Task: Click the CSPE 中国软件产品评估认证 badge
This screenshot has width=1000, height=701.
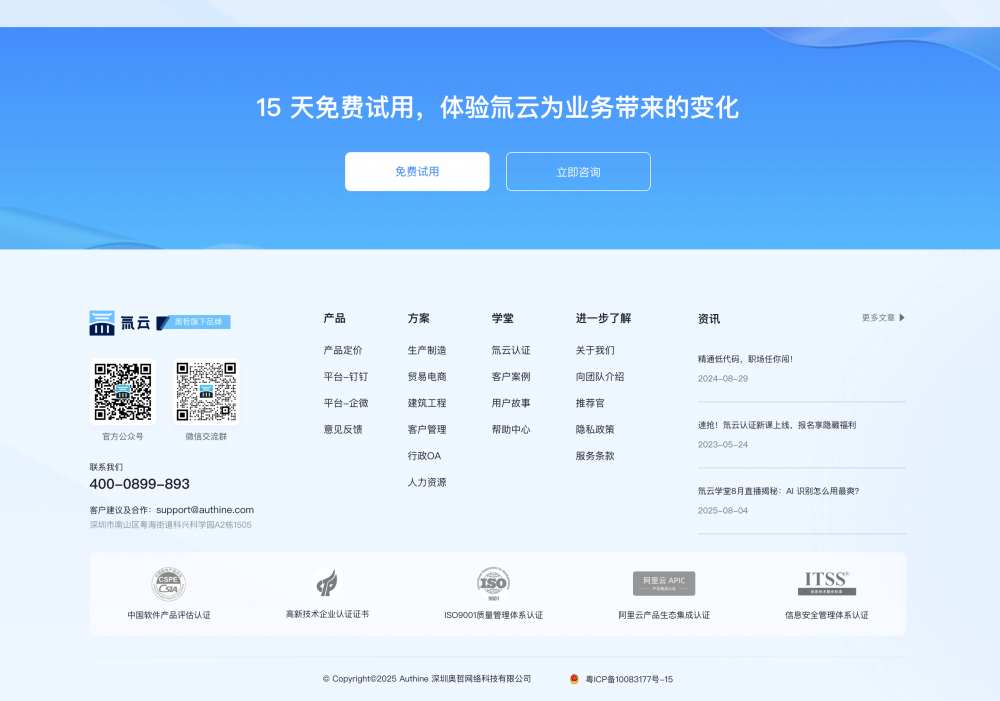Action: pos(168,583)
